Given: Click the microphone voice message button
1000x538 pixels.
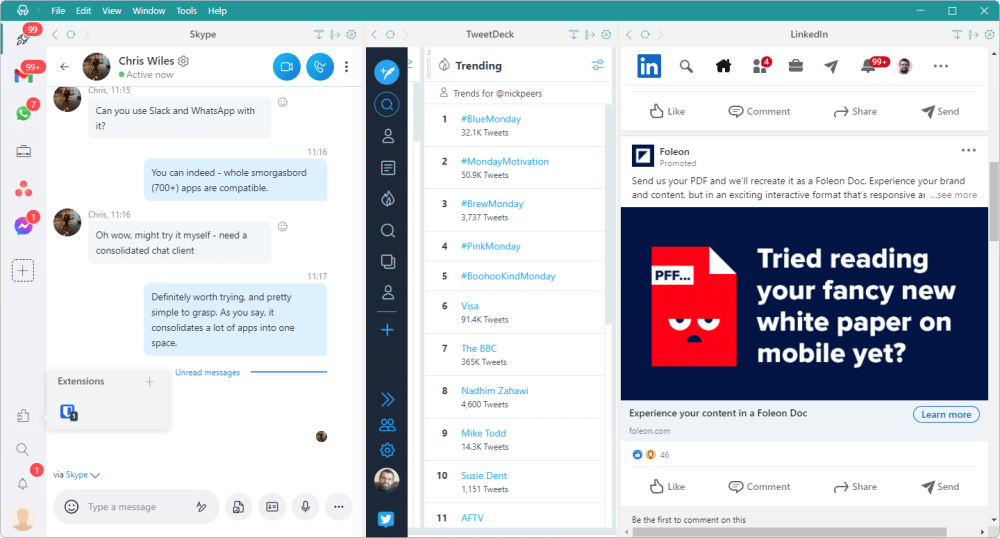Looking at the screenshot, I should [305, 507].
